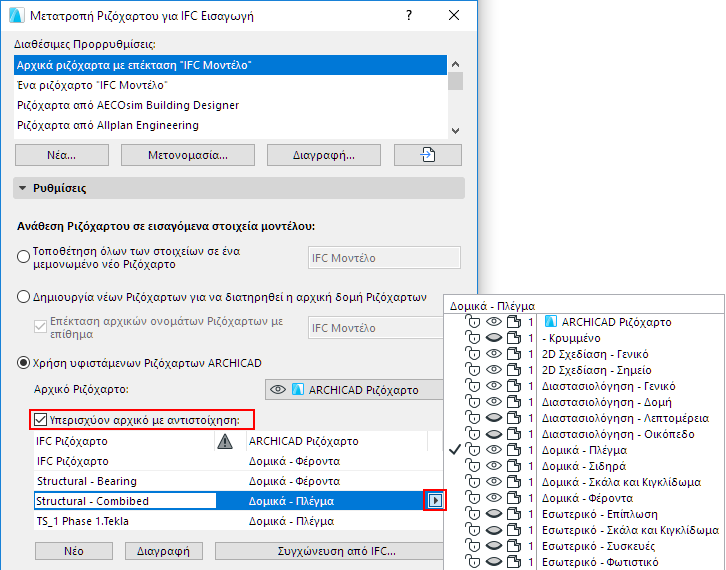726x570 pixels.
Task: Choose Δομικά - Σκάλα και Κιγκλίδωμα from popup
Action: pos(621,482)
